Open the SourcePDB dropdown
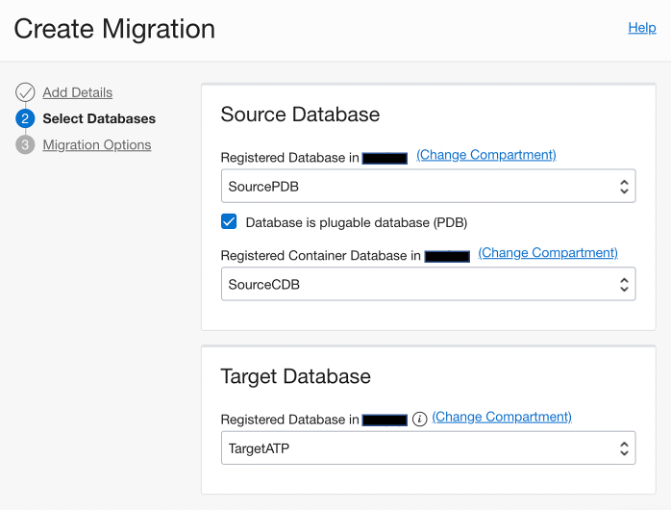The height and width of the screenshot is (510, 672). (x=428, y=186)
